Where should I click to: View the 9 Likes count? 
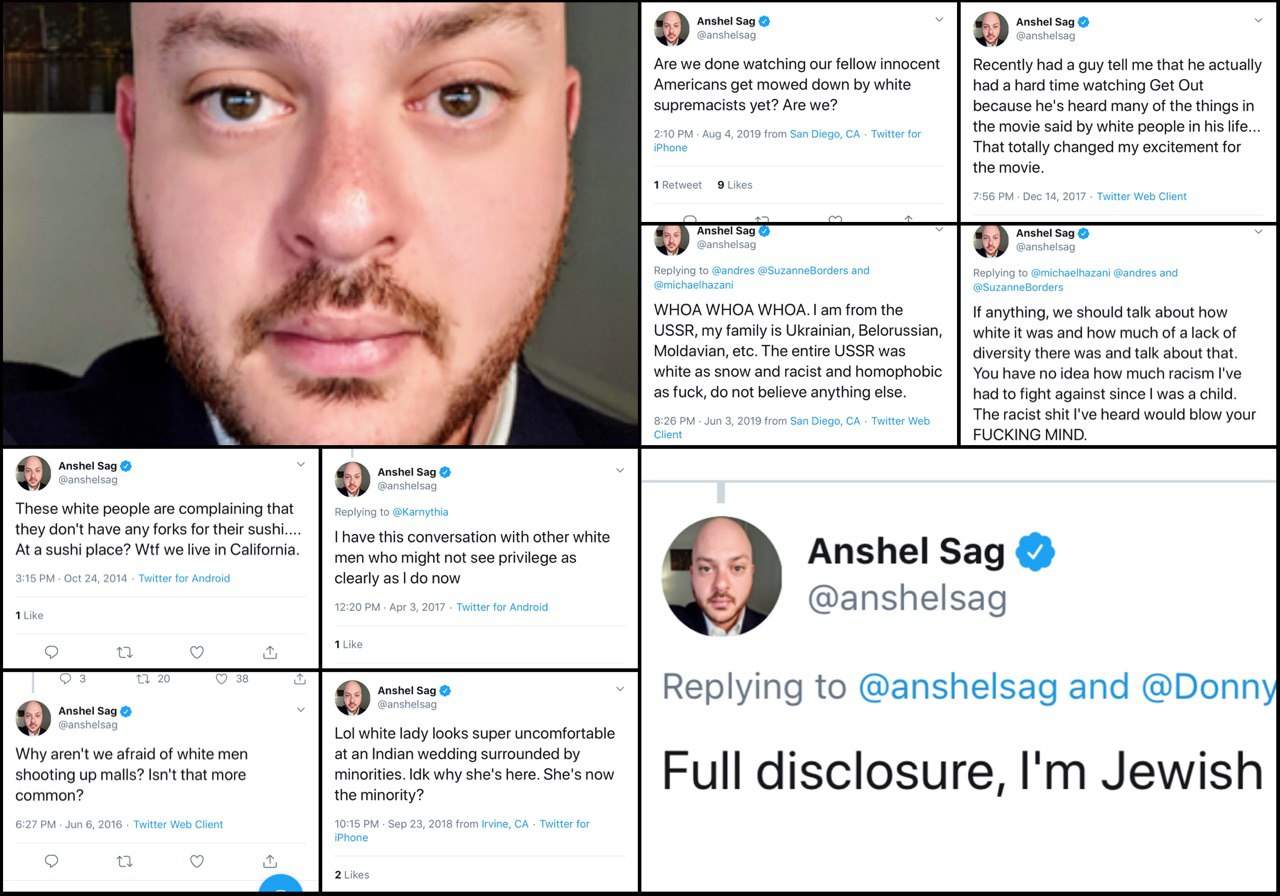[x=735, y=185]
